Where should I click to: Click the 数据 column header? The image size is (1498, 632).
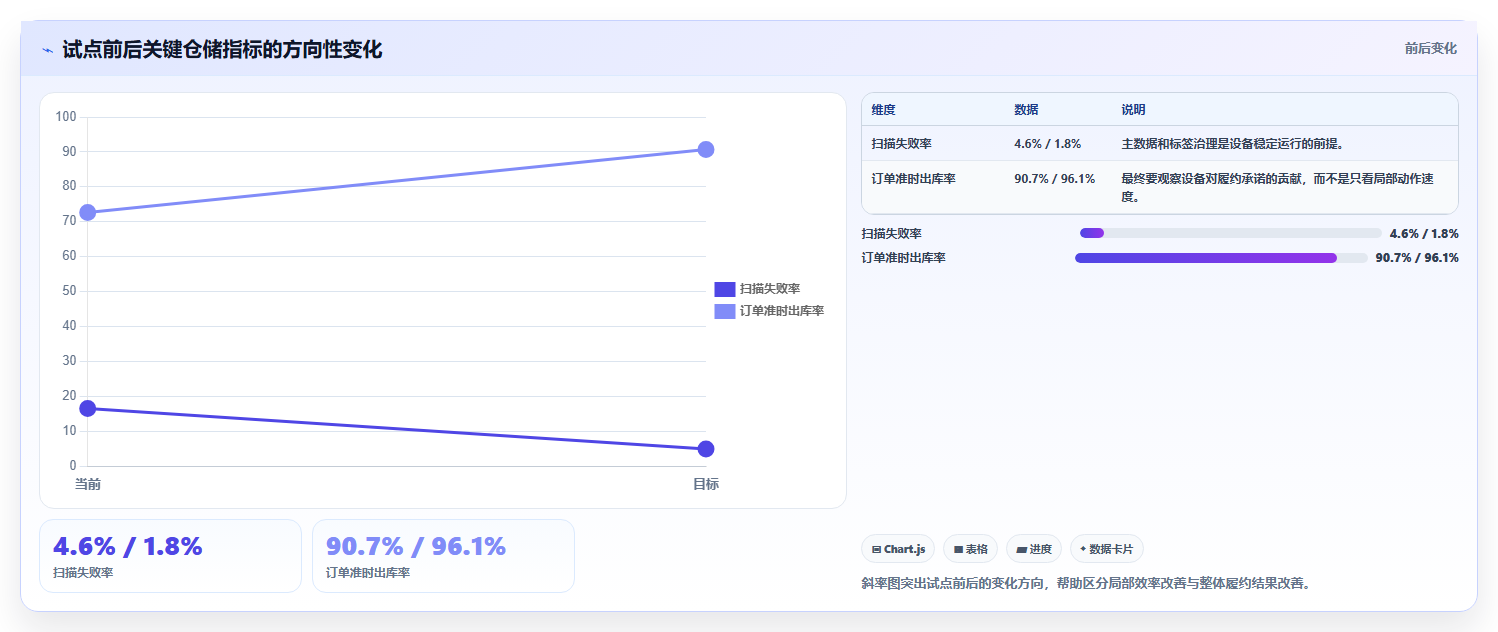[1026, 110]
